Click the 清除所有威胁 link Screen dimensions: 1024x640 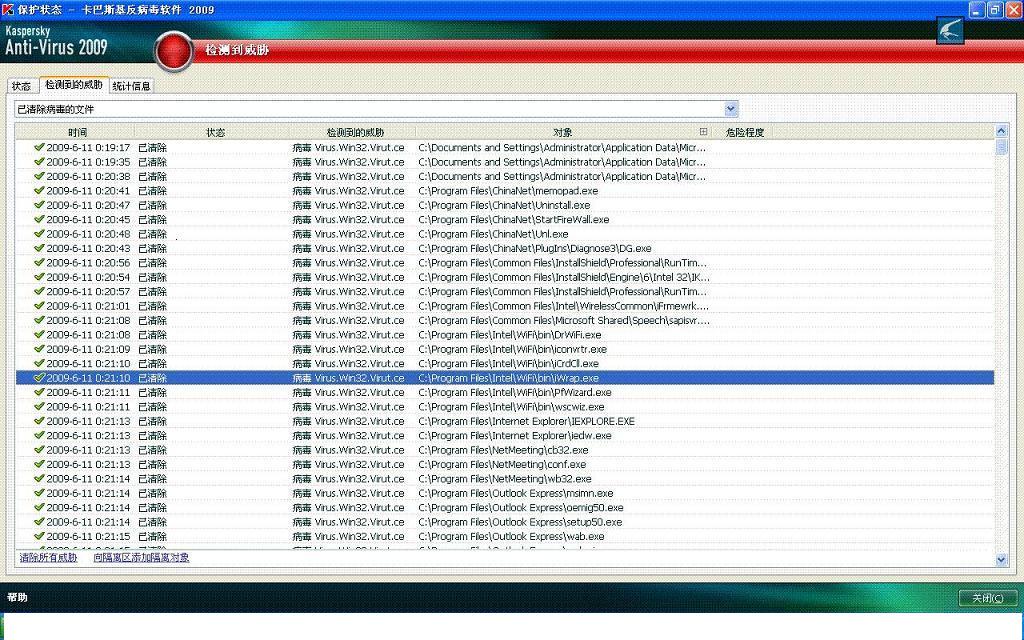[48, 558]
